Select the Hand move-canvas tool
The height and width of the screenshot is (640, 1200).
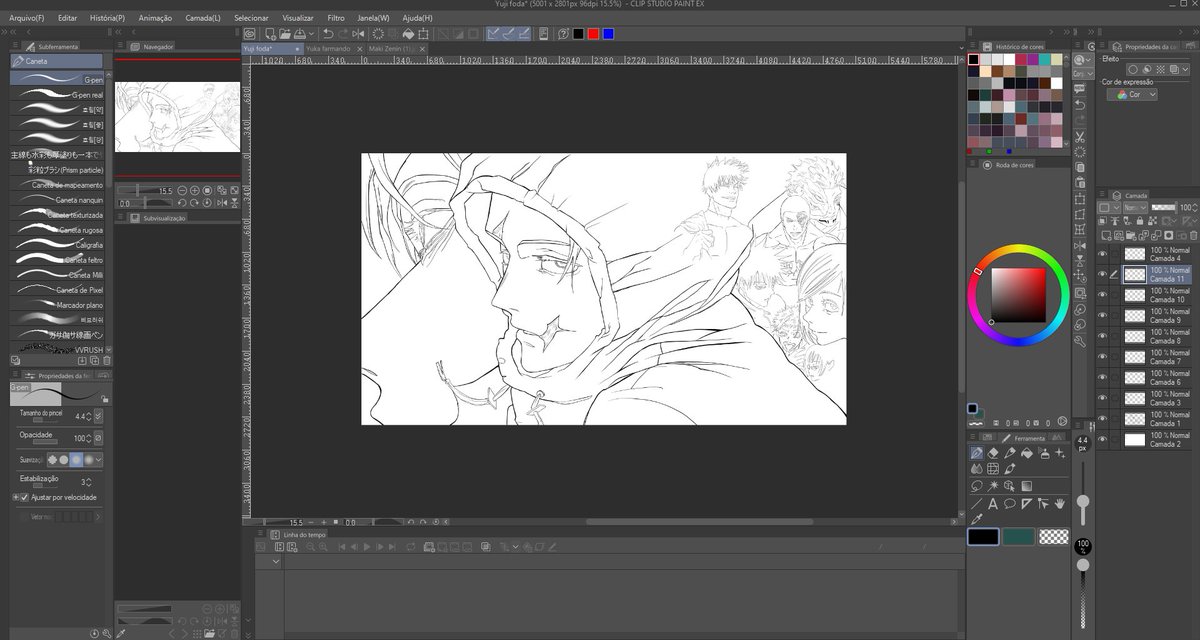tap(1060, 503)
